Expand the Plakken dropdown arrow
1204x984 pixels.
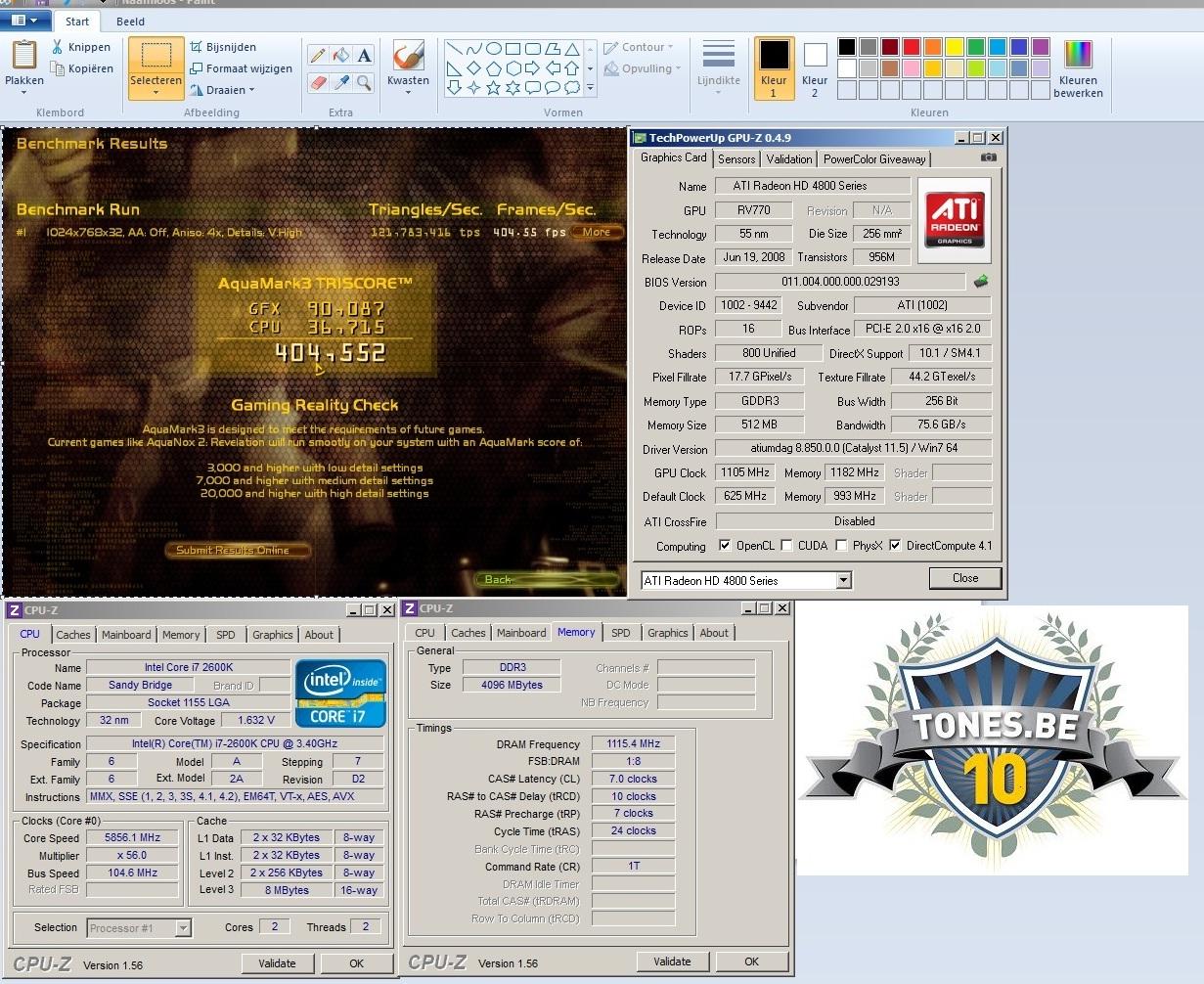pyautogui.click(x=23, y=93)
